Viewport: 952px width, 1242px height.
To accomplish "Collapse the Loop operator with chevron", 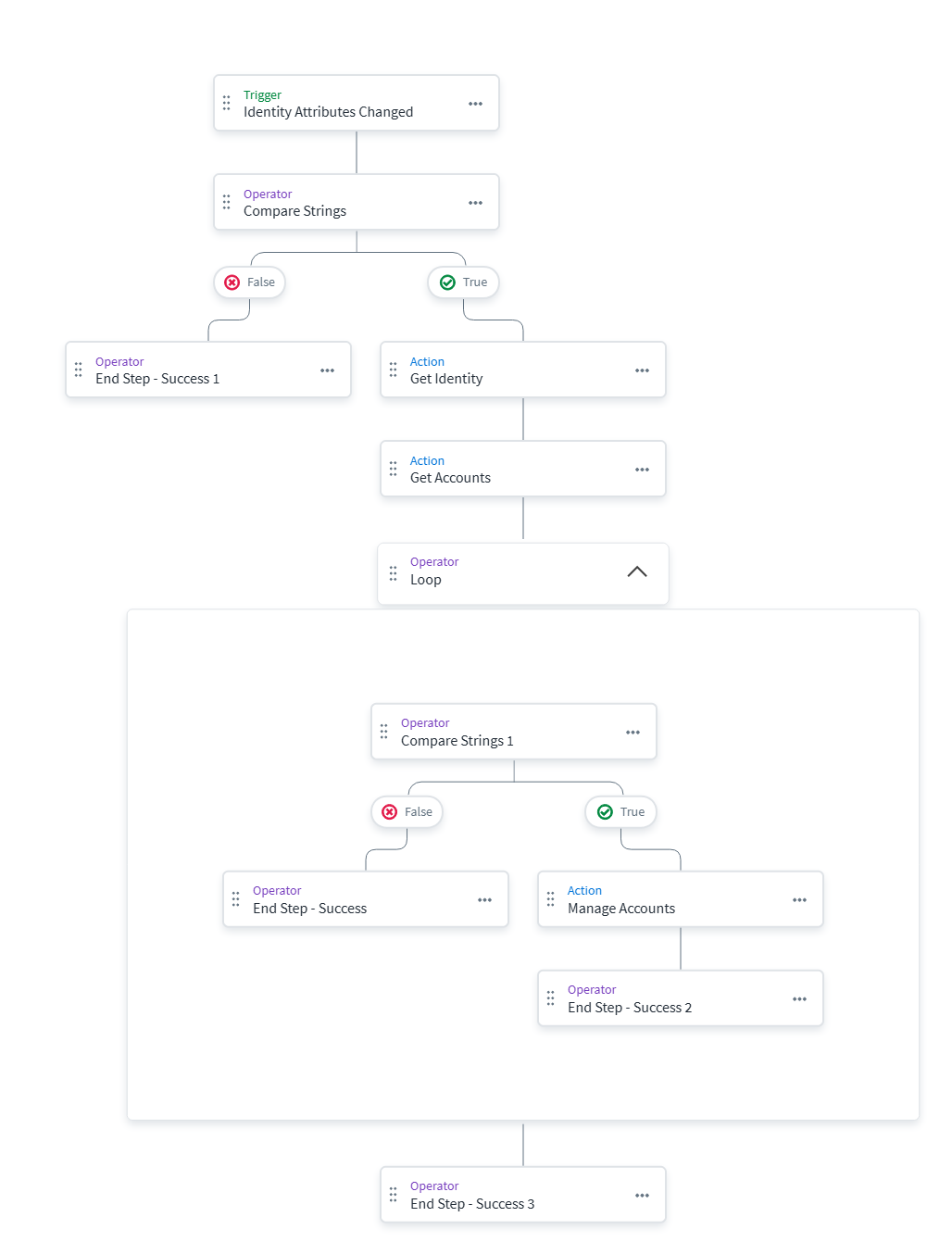I will pyautogui.click(x=637, y=572).
